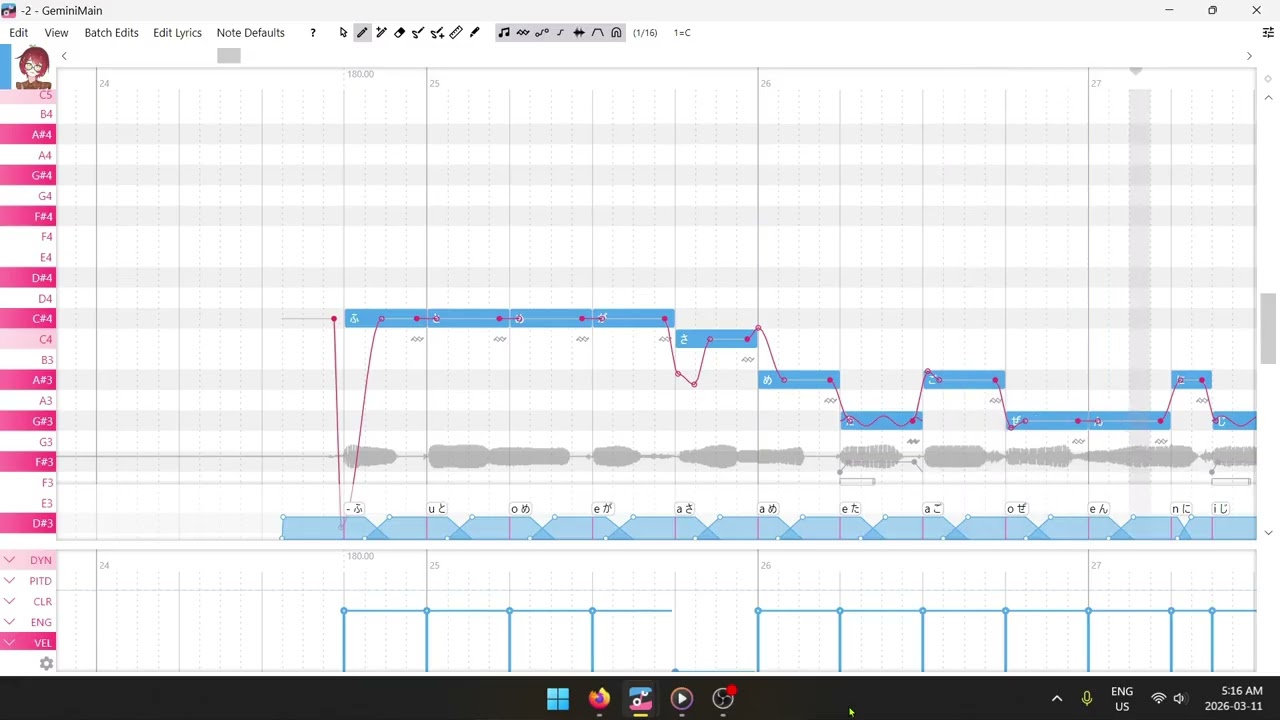Select the Pen Plus tool with sparkle

click(x=381, y=33)
